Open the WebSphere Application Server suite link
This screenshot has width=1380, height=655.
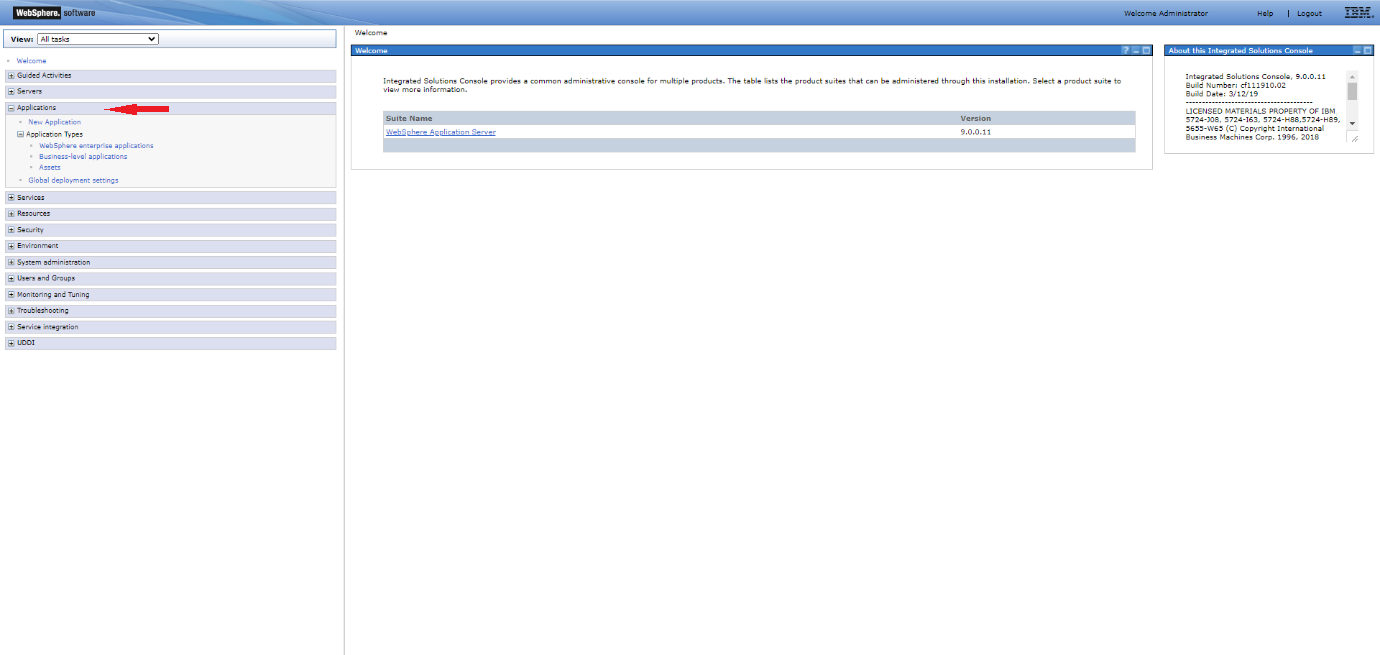440,131
